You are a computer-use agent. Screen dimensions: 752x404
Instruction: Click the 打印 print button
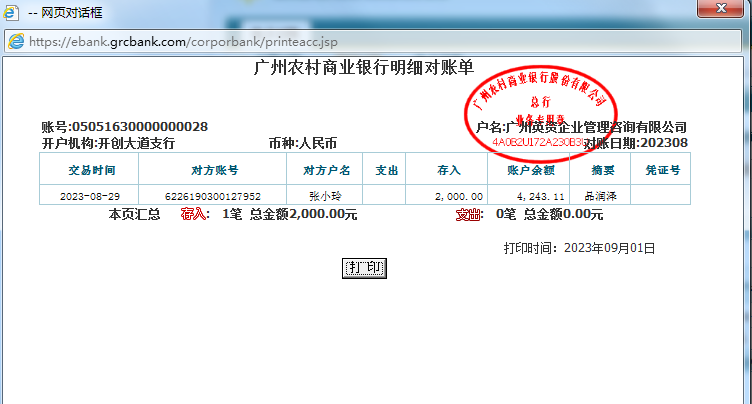(364, 268)
